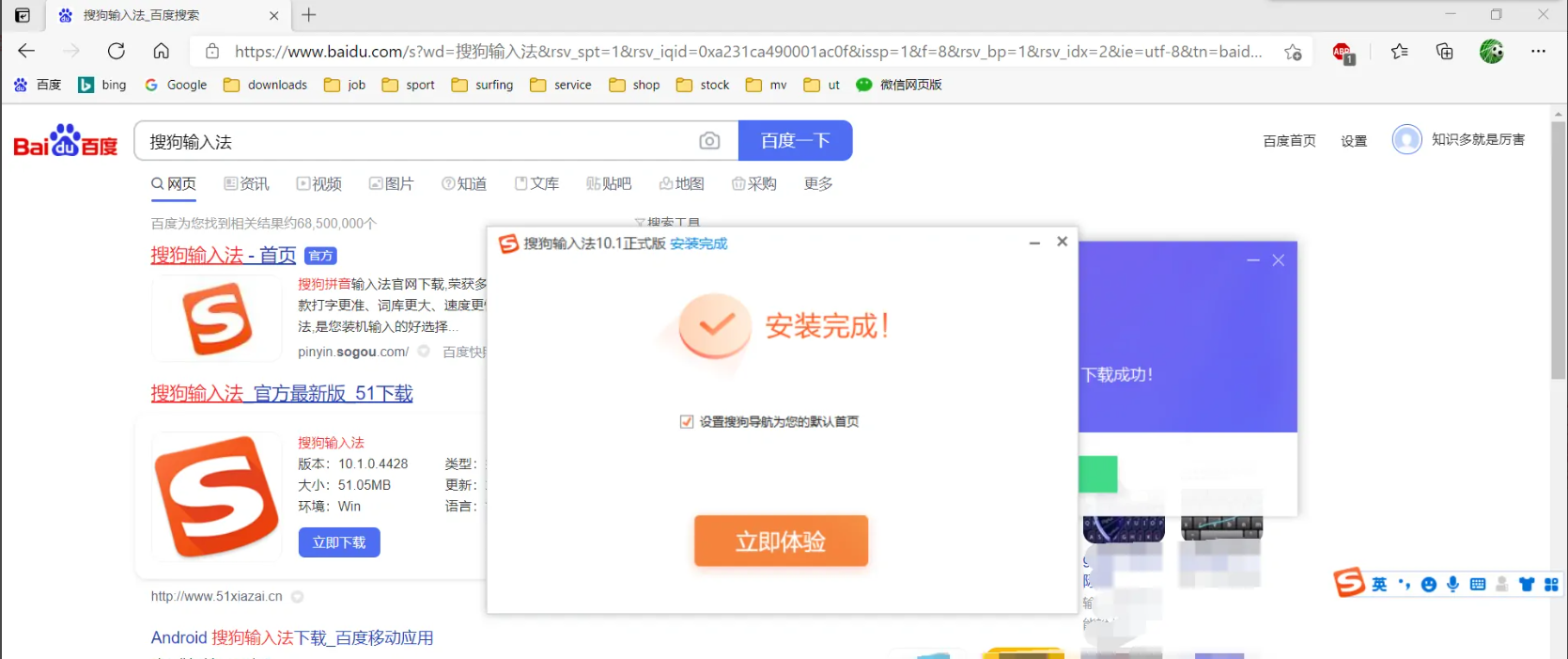Click the large Sogou logo in 51下载 result

[217, 495]
